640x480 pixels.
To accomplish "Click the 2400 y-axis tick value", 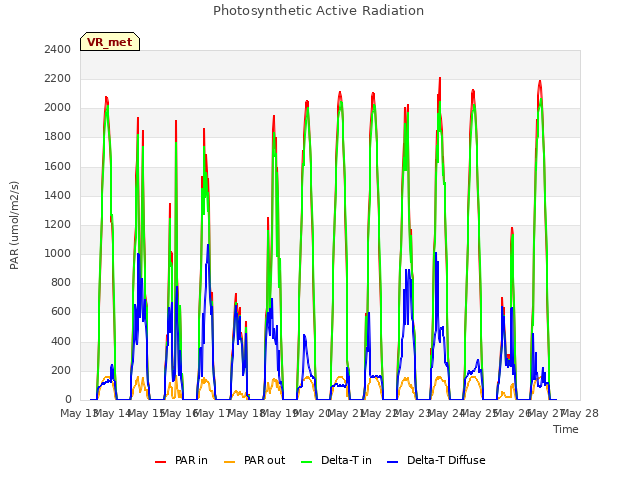I will point(58,49).
